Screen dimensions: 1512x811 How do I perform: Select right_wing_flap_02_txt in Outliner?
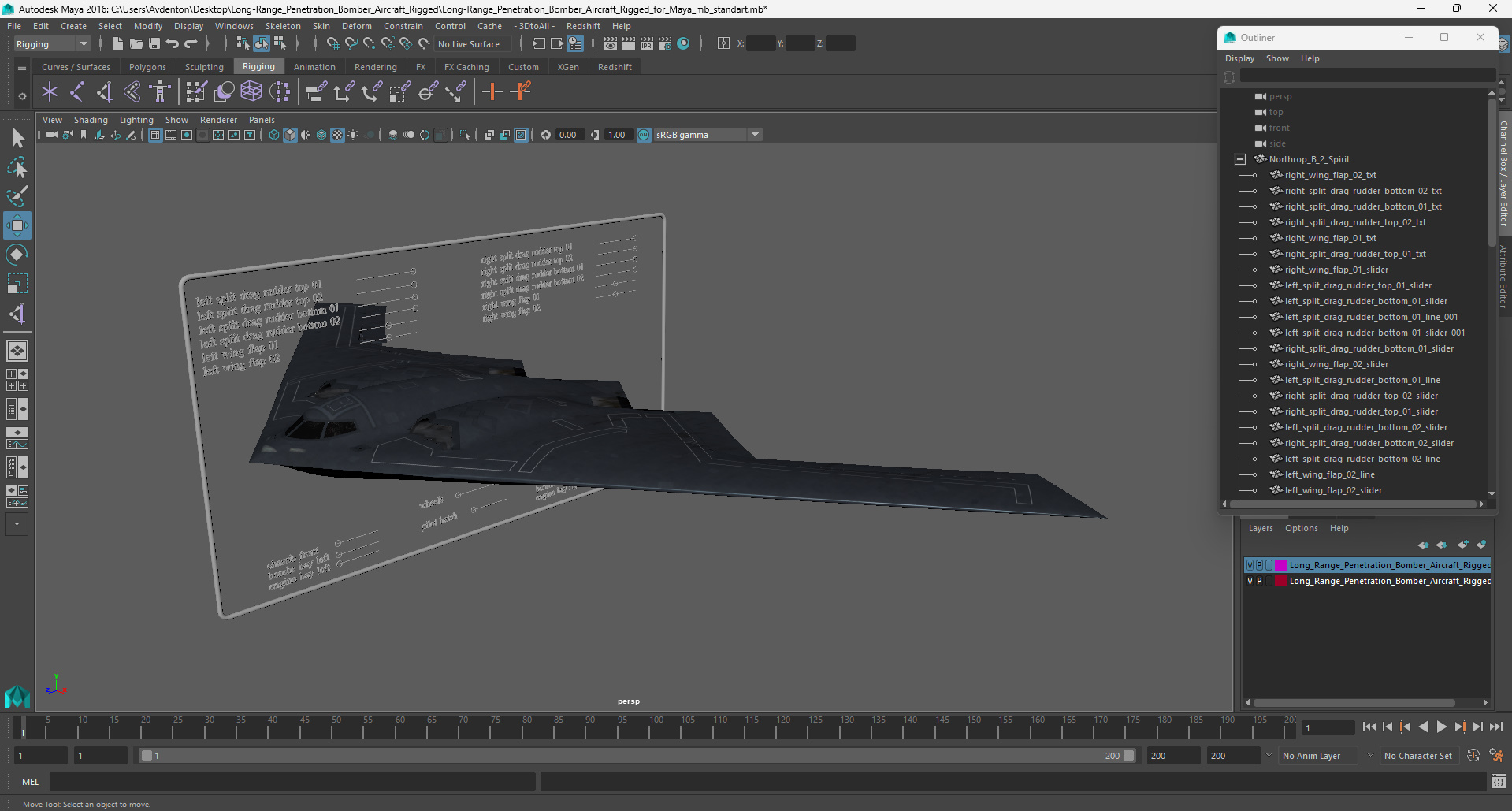coord(1330,175)
